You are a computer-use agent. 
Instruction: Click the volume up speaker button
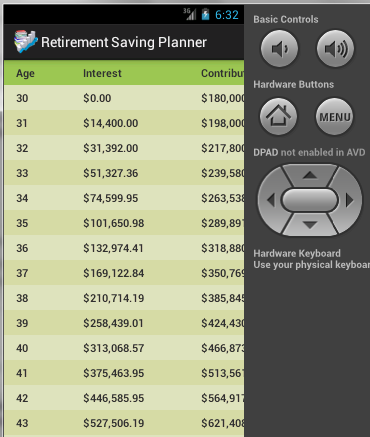(335, 49)
